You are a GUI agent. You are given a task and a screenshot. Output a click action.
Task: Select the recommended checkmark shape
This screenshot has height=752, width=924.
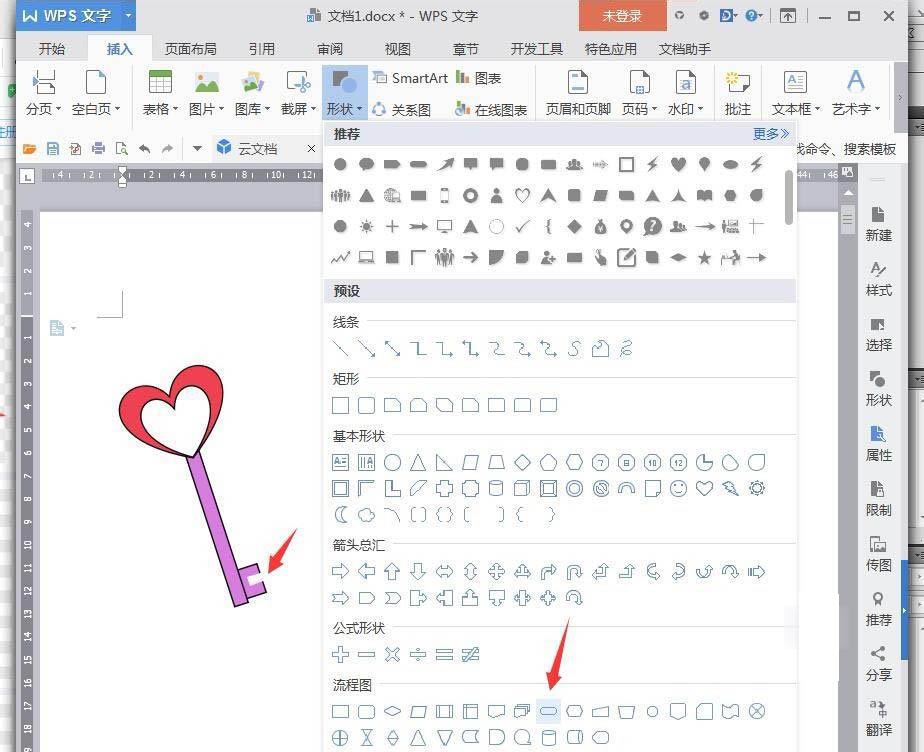point(522,226)
